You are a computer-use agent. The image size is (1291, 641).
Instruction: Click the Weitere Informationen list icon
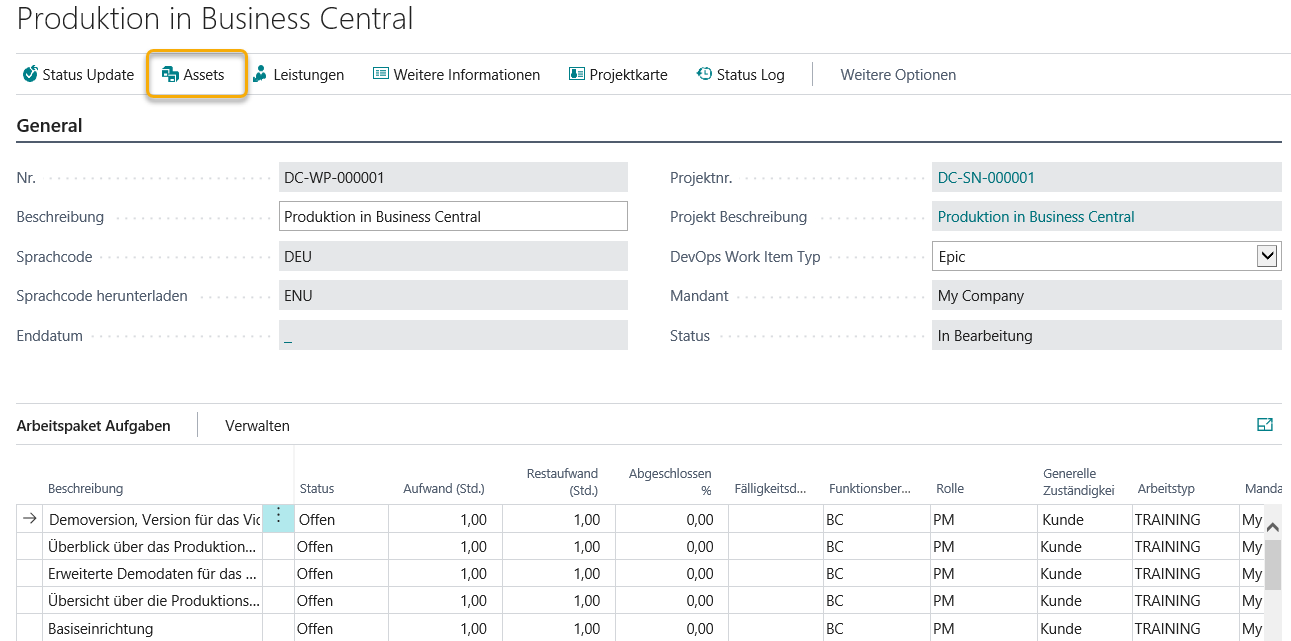[x=380, y=74]
